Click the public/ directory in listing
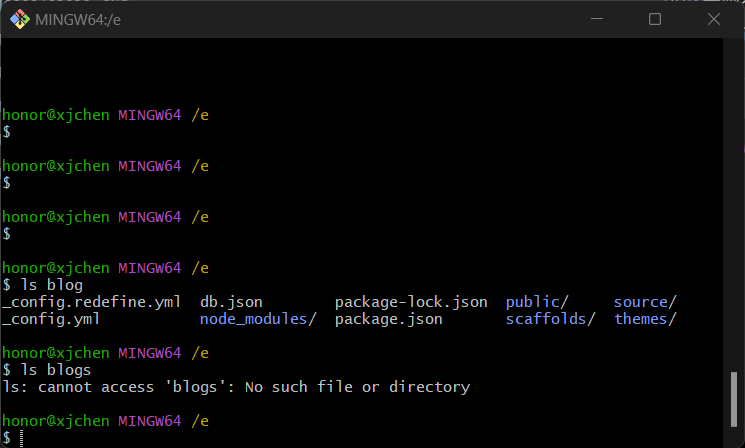745x448 pixels. point(537,302)
